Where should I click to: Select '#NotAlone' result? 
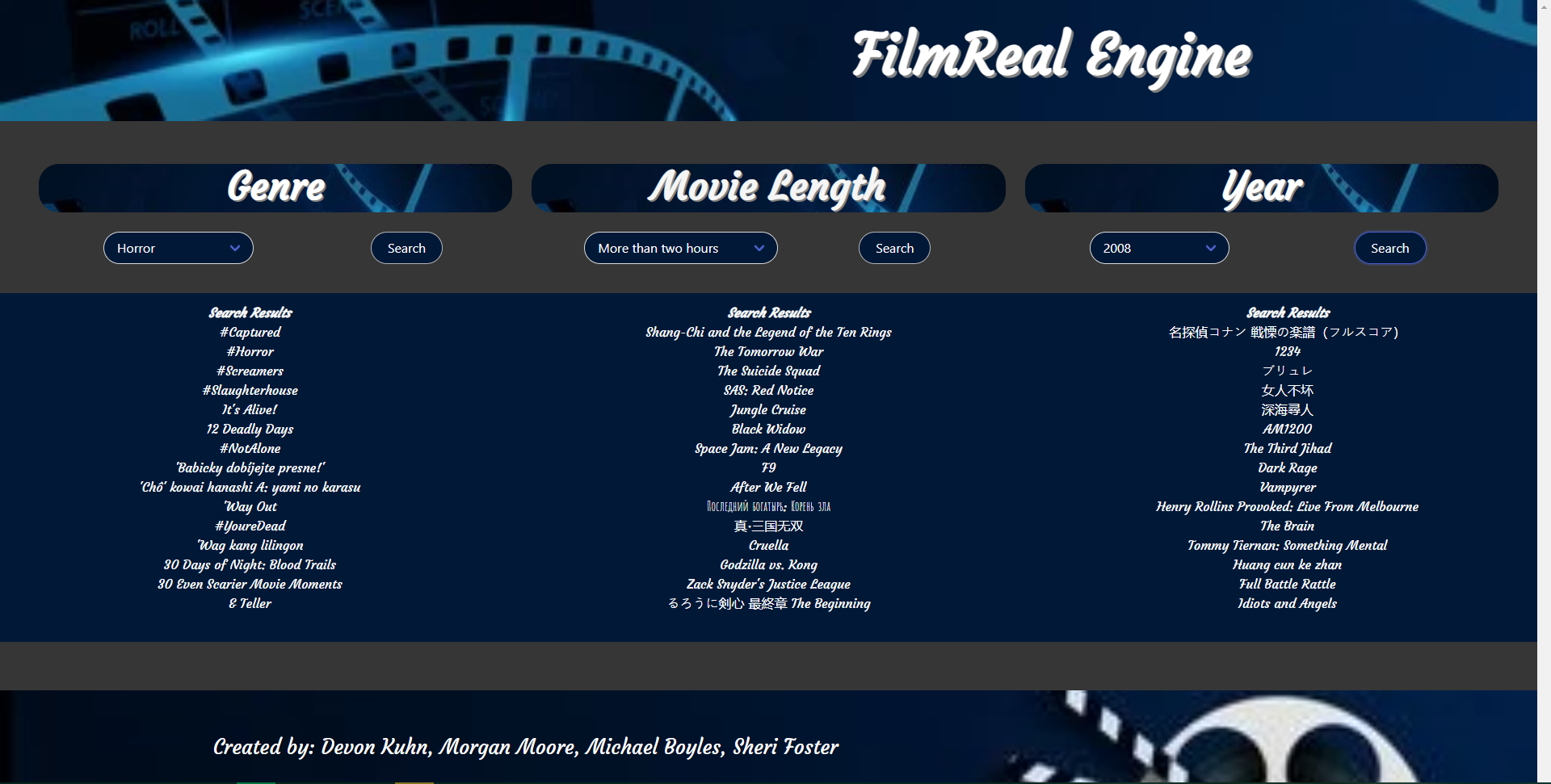click(x=250, y=448)
